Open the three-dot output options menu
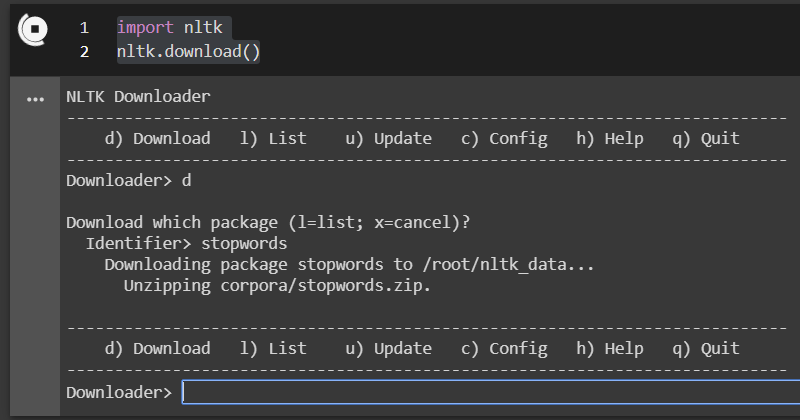This screenshot has height=420, width=800. coord(36,100)
